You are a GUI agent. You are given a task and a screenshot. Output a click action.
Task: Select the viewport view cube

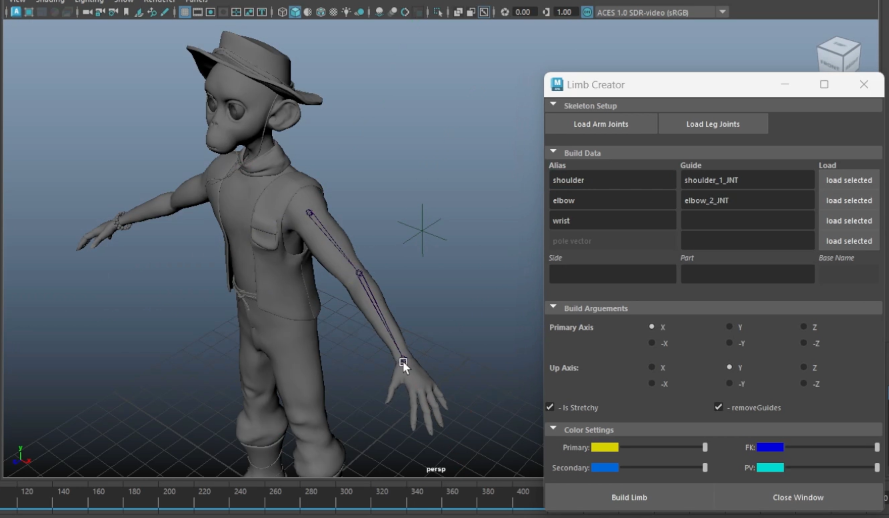click(839, 55)
